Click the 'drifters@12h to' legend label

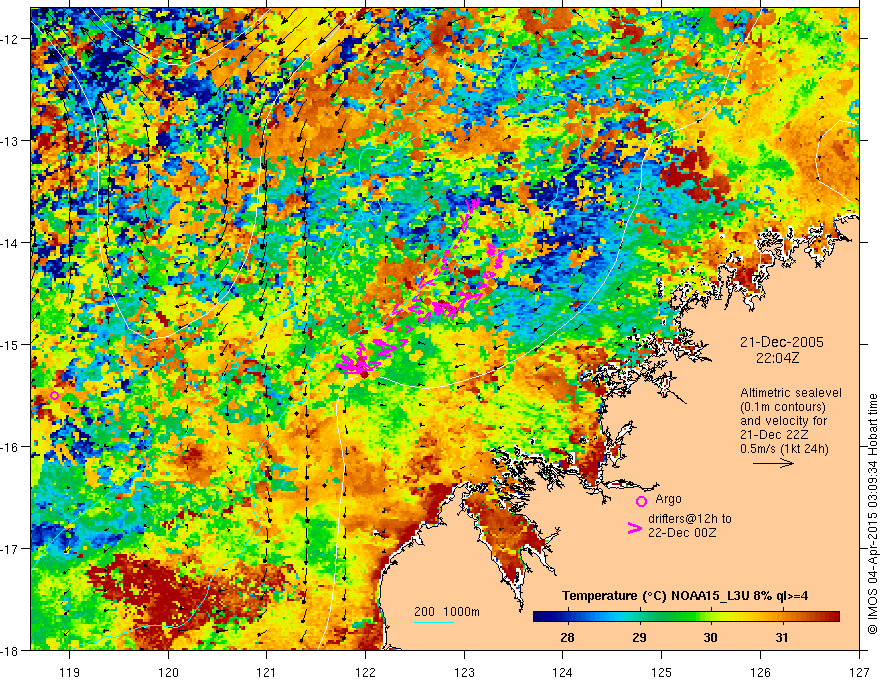[690, 519]
